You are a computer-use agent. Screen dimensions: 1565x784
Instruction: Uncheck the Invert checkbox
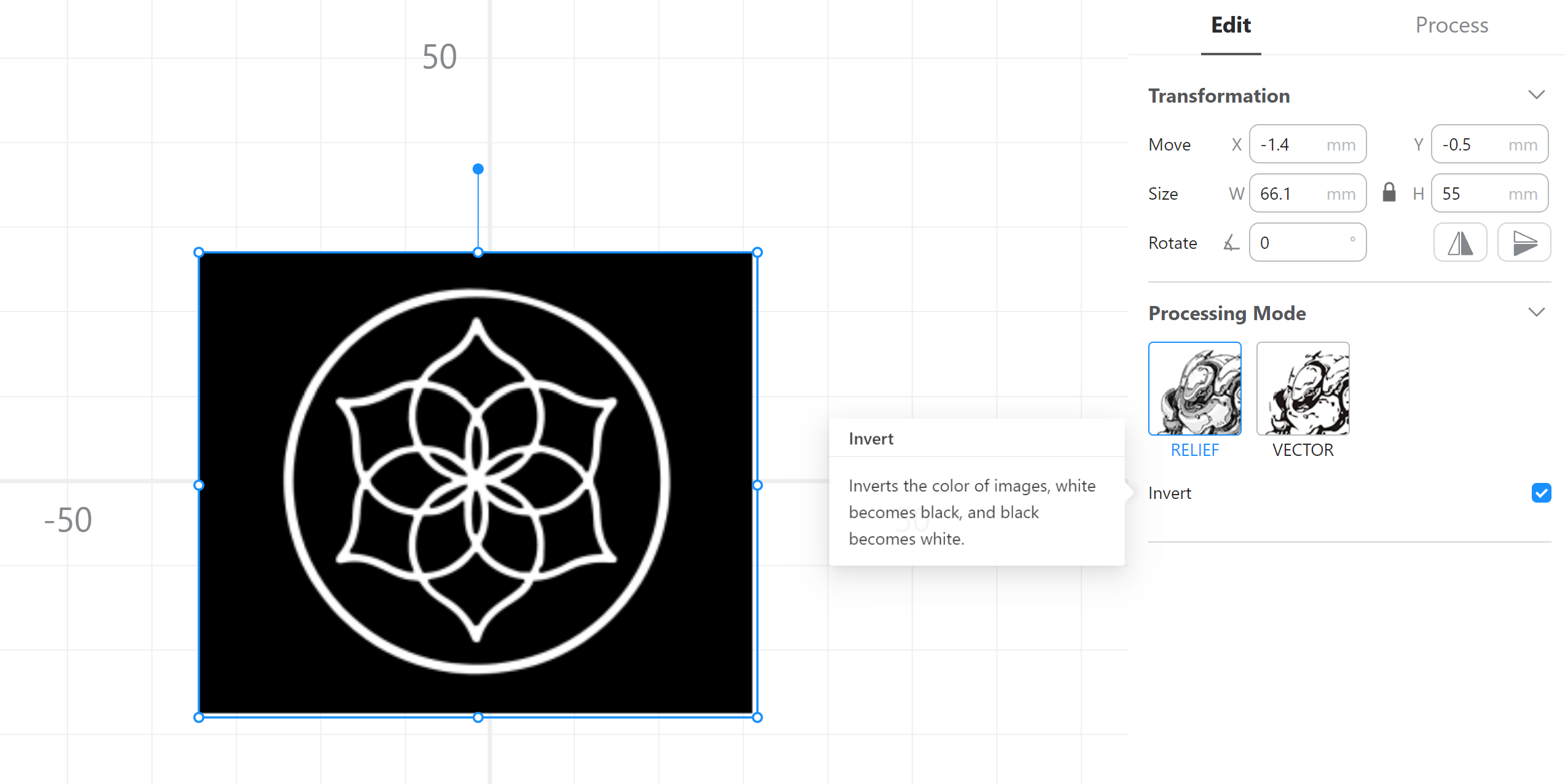point(1541,493)
